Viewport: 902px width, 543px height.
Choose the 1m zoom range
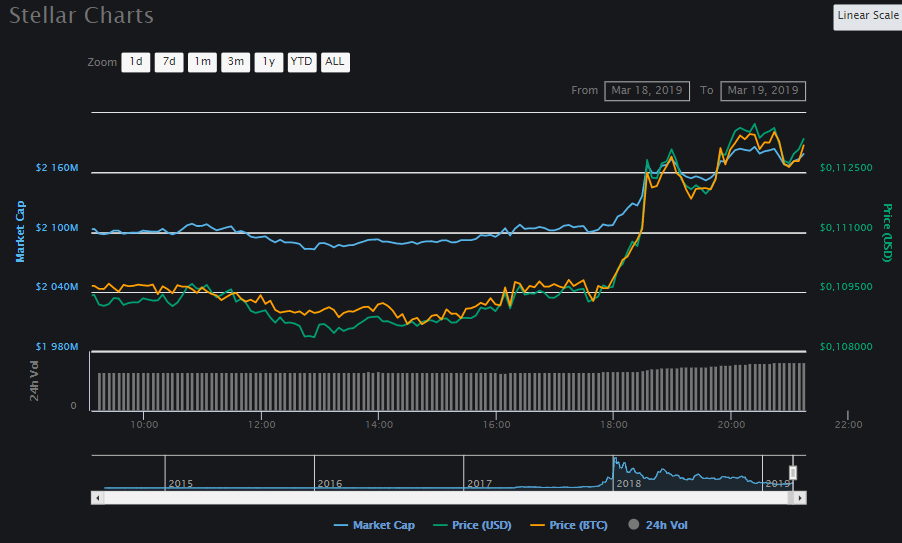(202, 62)
